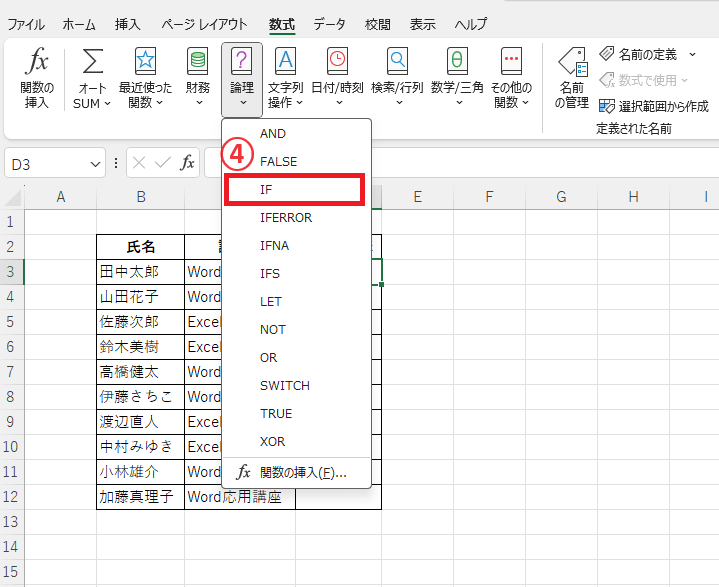Screen dimensions: 719x587
Task: Click the confirm checkmark in formula bar
Action: (163, 162)
